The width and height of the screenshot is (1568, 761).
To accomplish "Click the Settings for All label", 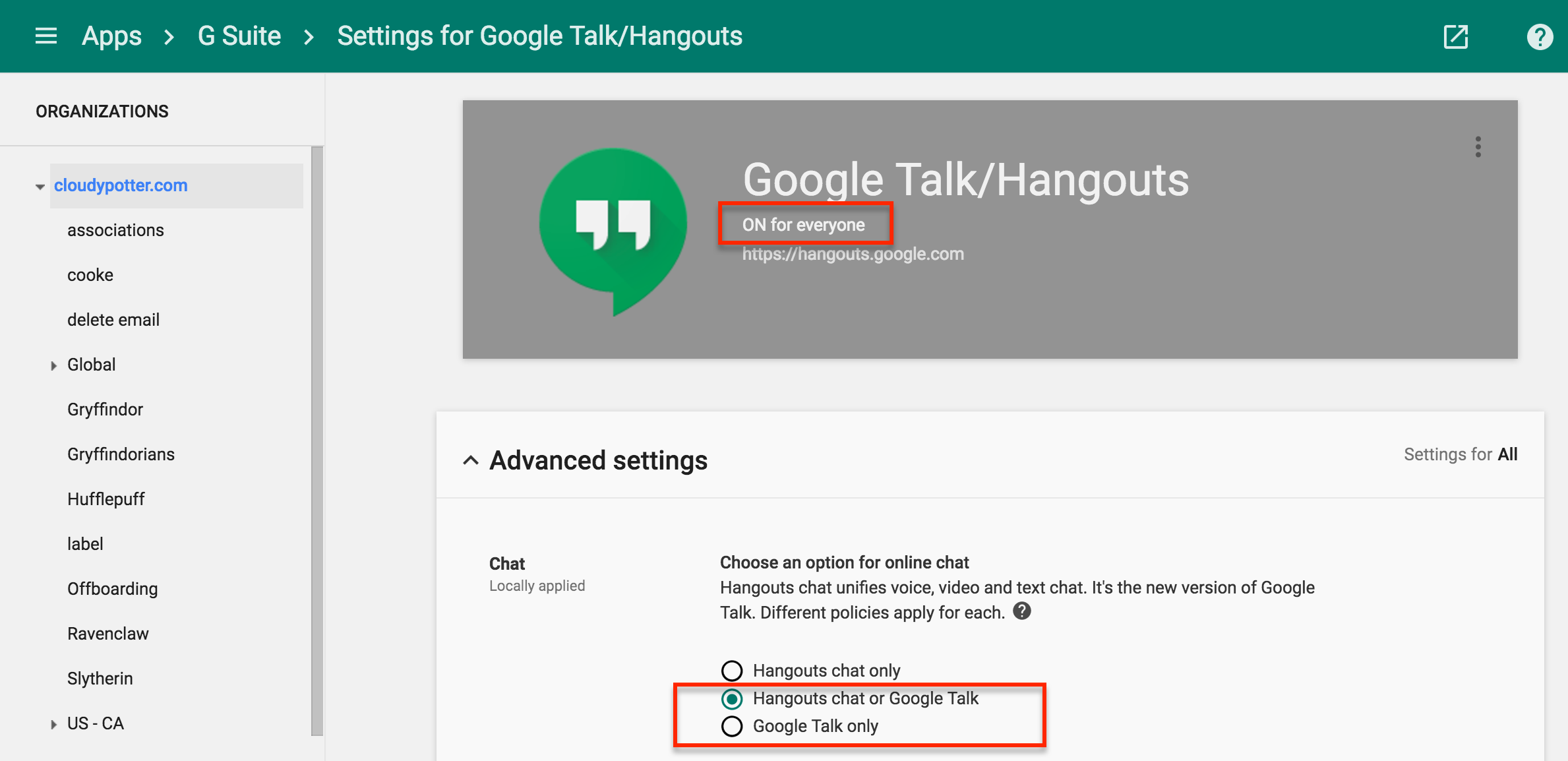I will point(1461,454).
